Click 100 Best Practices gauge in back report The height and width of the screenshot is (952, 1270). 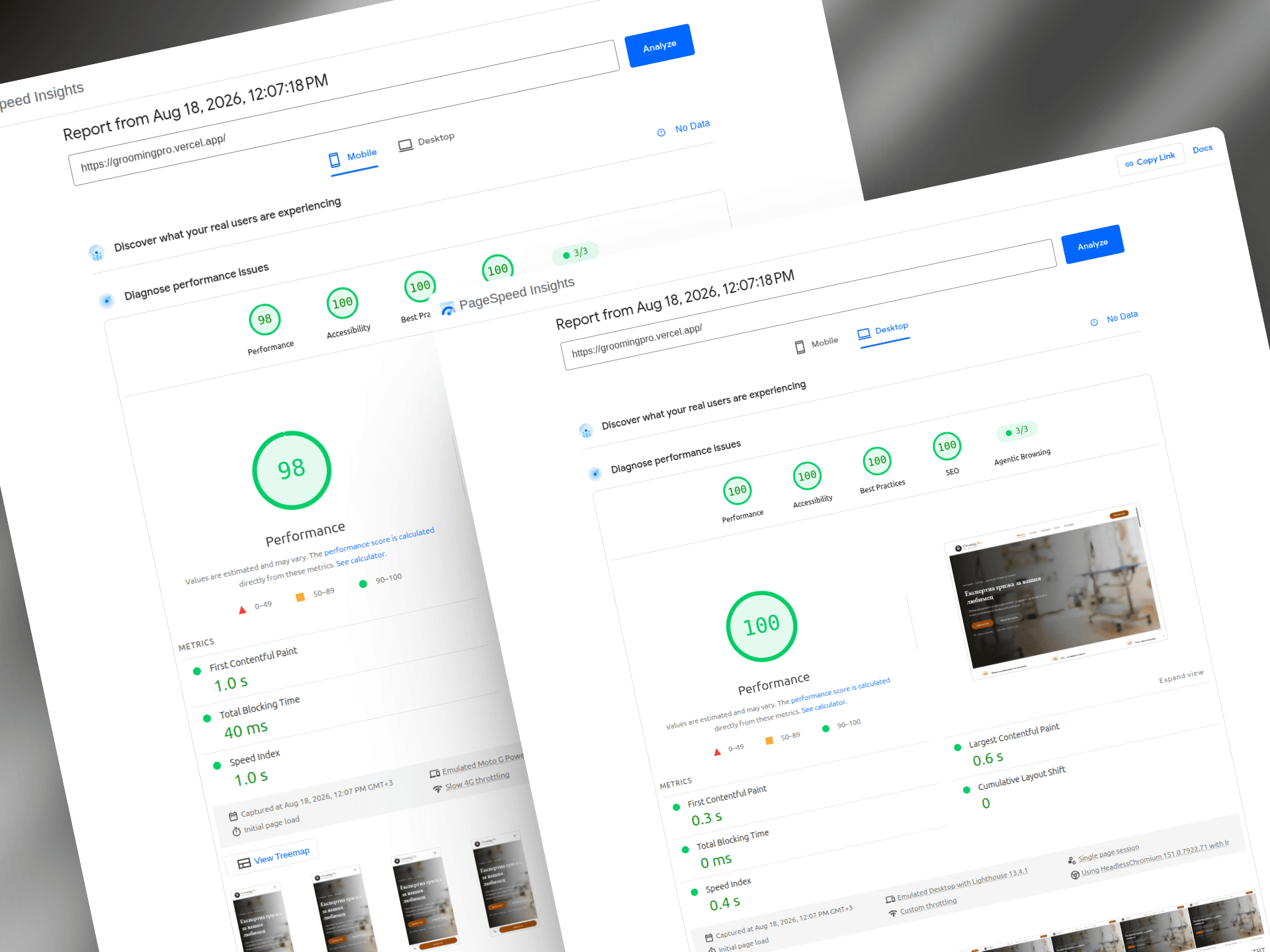(420, 286)
